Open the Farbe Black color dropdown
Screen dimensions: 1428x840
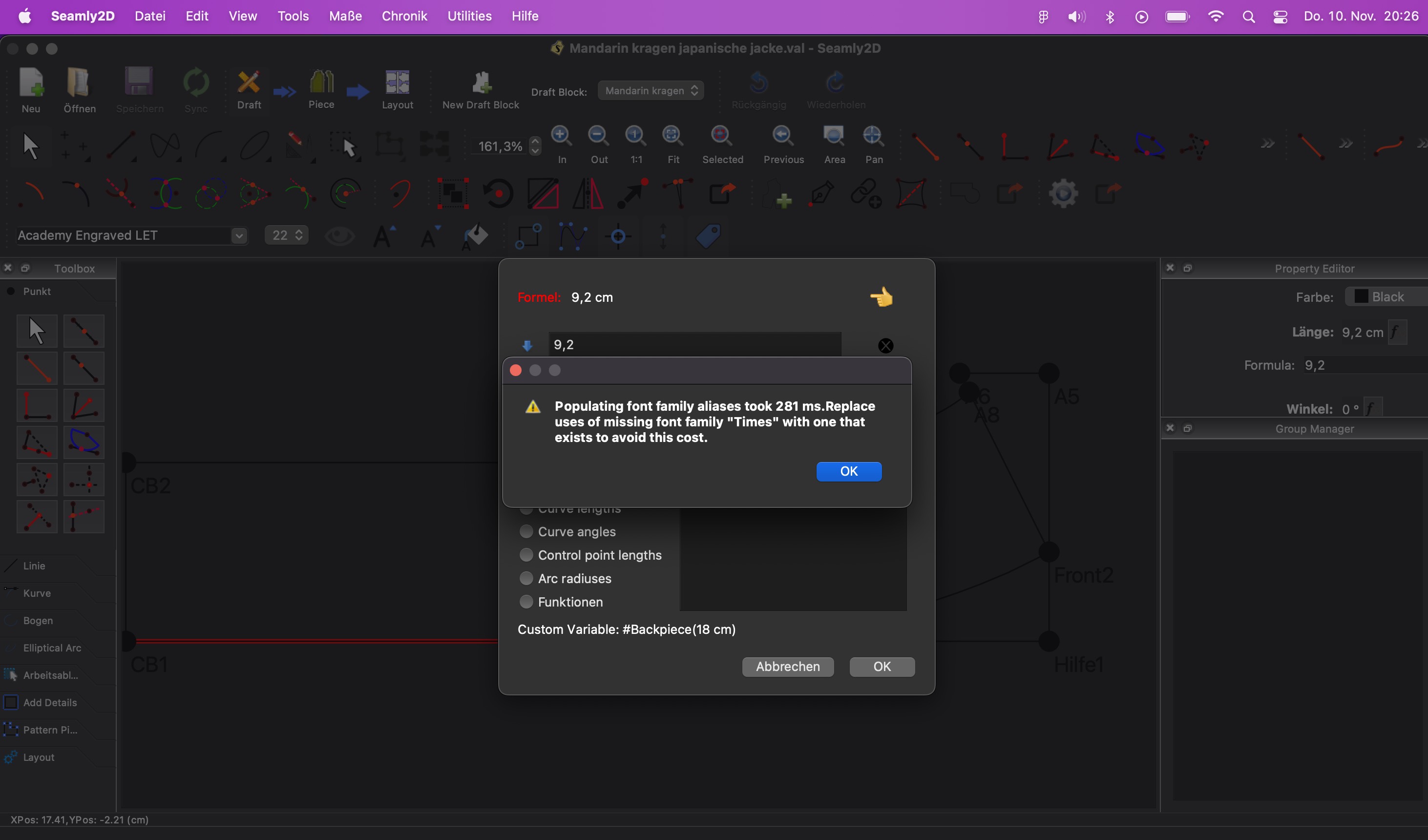click(1387, 297)
